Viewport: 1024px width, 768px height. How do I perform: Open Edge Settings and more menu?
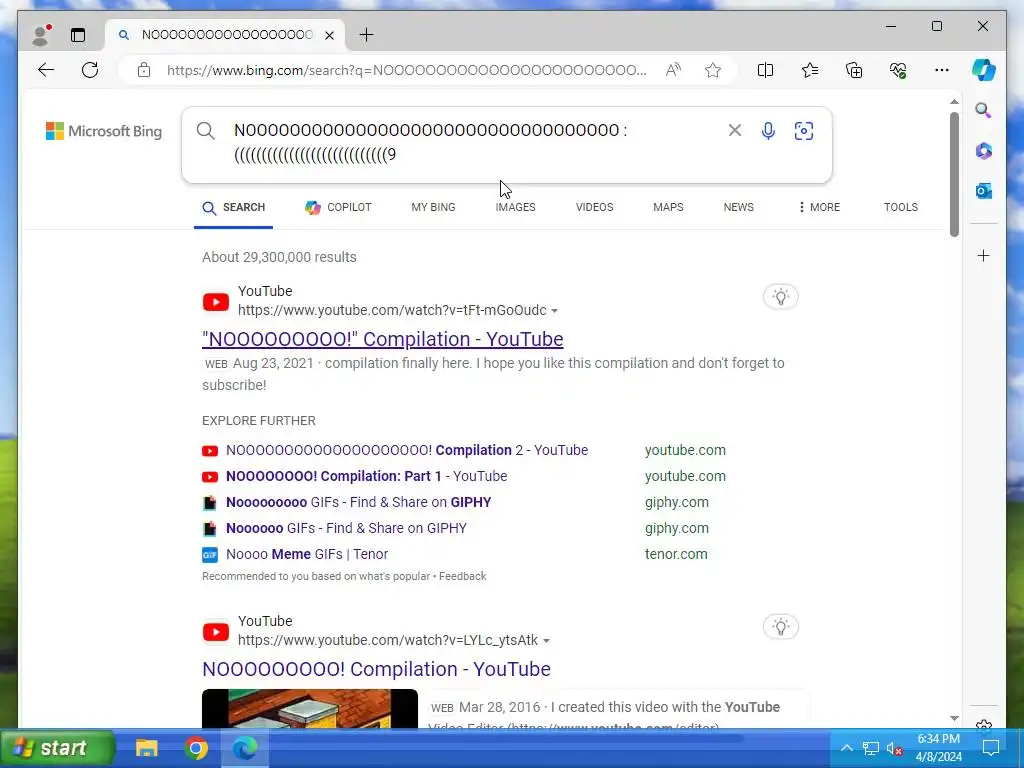coord(942,70)
